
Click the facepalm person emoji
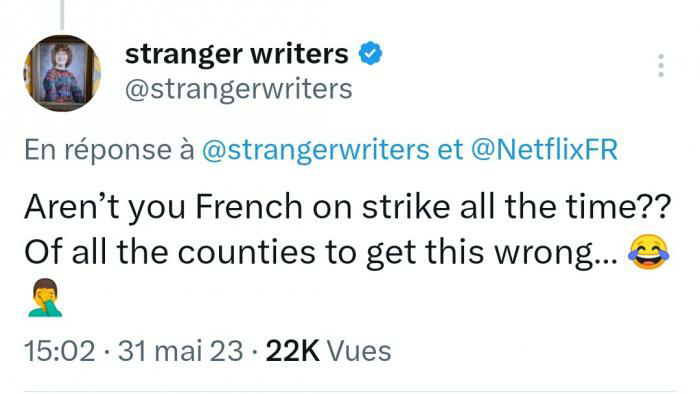point(45,298)
